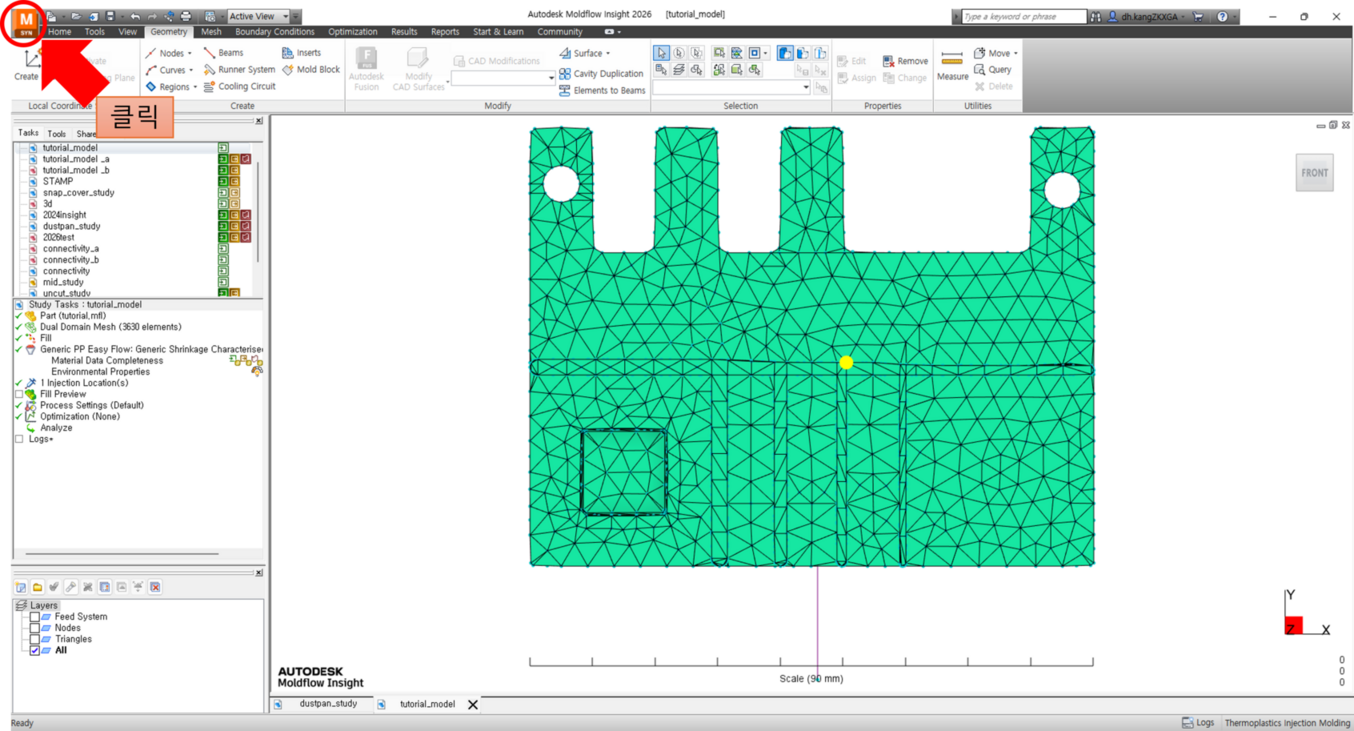Open the Surface dropdown menu
The height and width of the screenshot is (731, 1354).
pyautogui.click(x=585, y=53)
